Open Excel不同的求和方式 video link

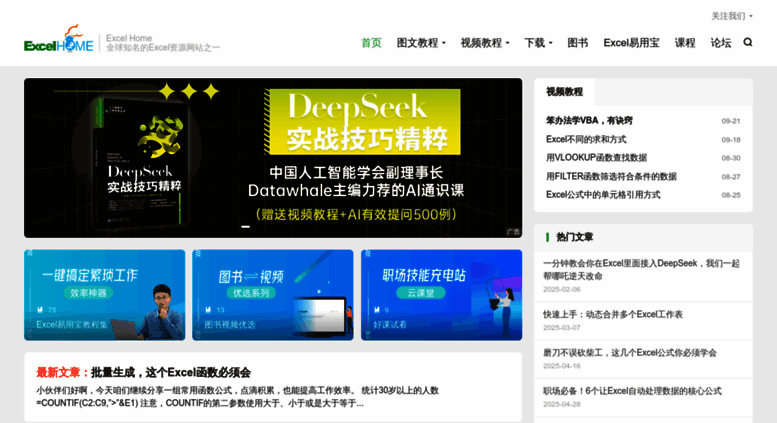point(586,139)
